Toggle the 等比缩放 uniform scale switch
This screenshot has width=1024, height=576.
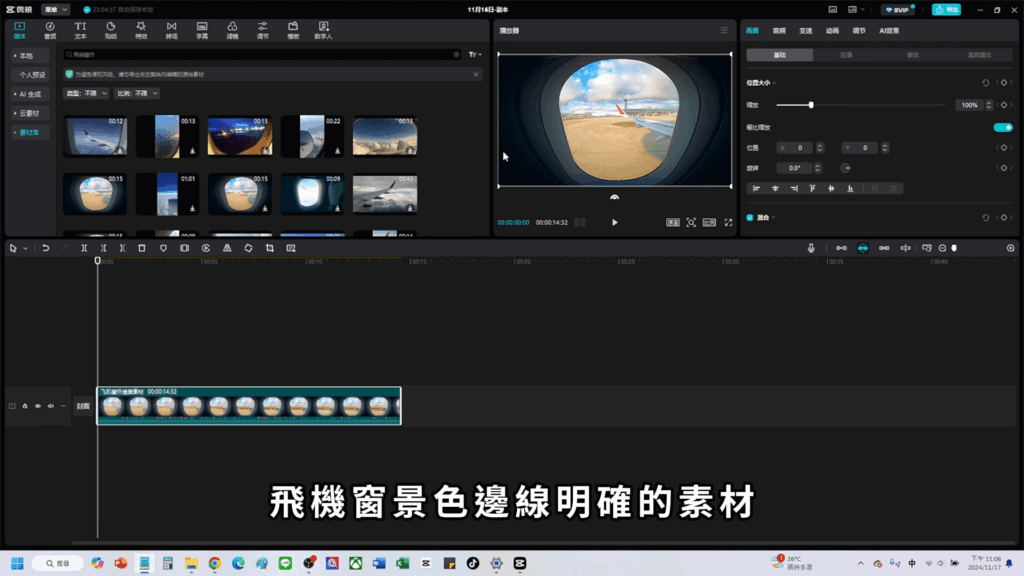coord(1003,127)
